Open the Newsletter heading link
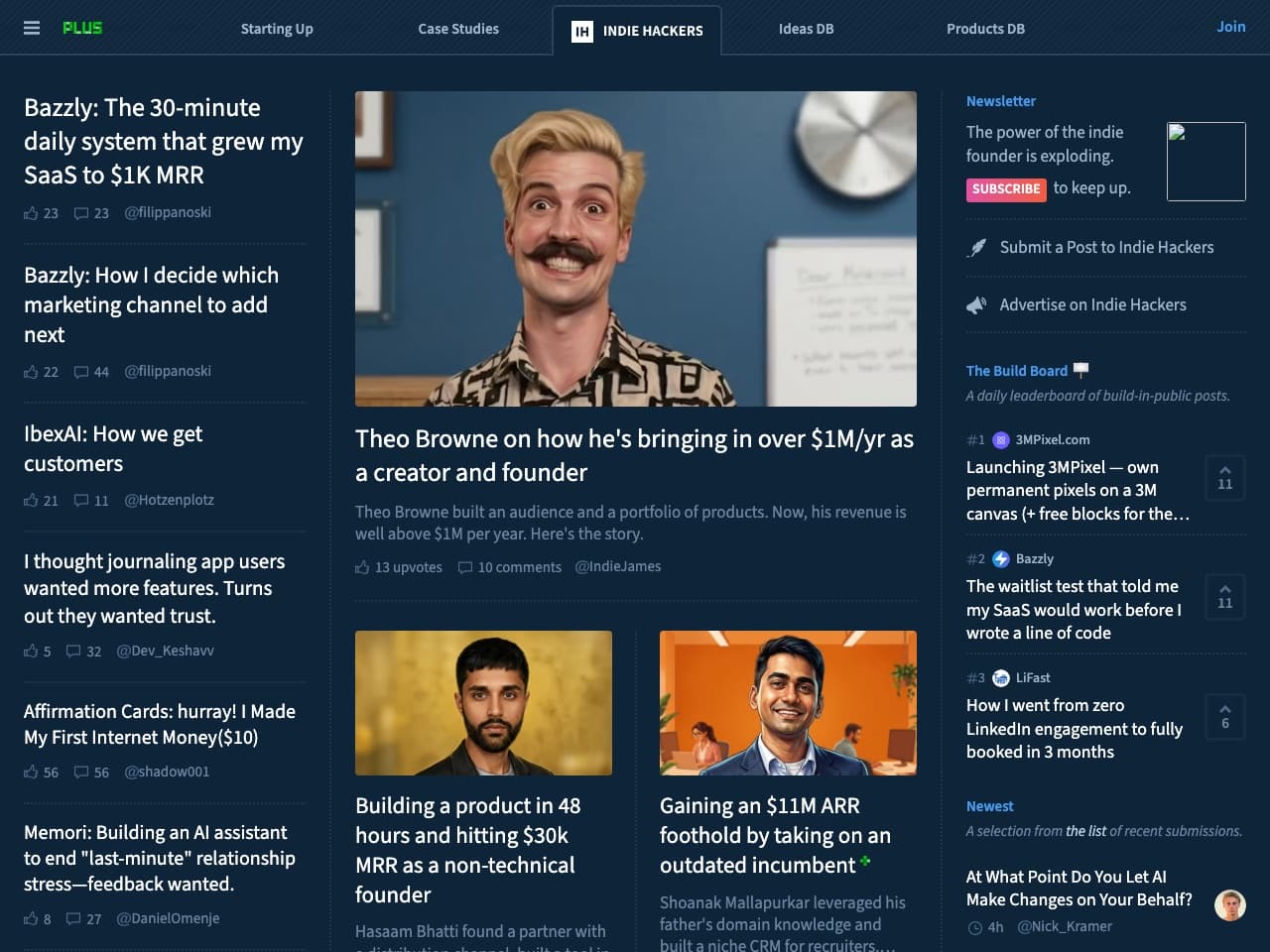The width and height of the screenshot is (1270, 952). (1001, 101)
